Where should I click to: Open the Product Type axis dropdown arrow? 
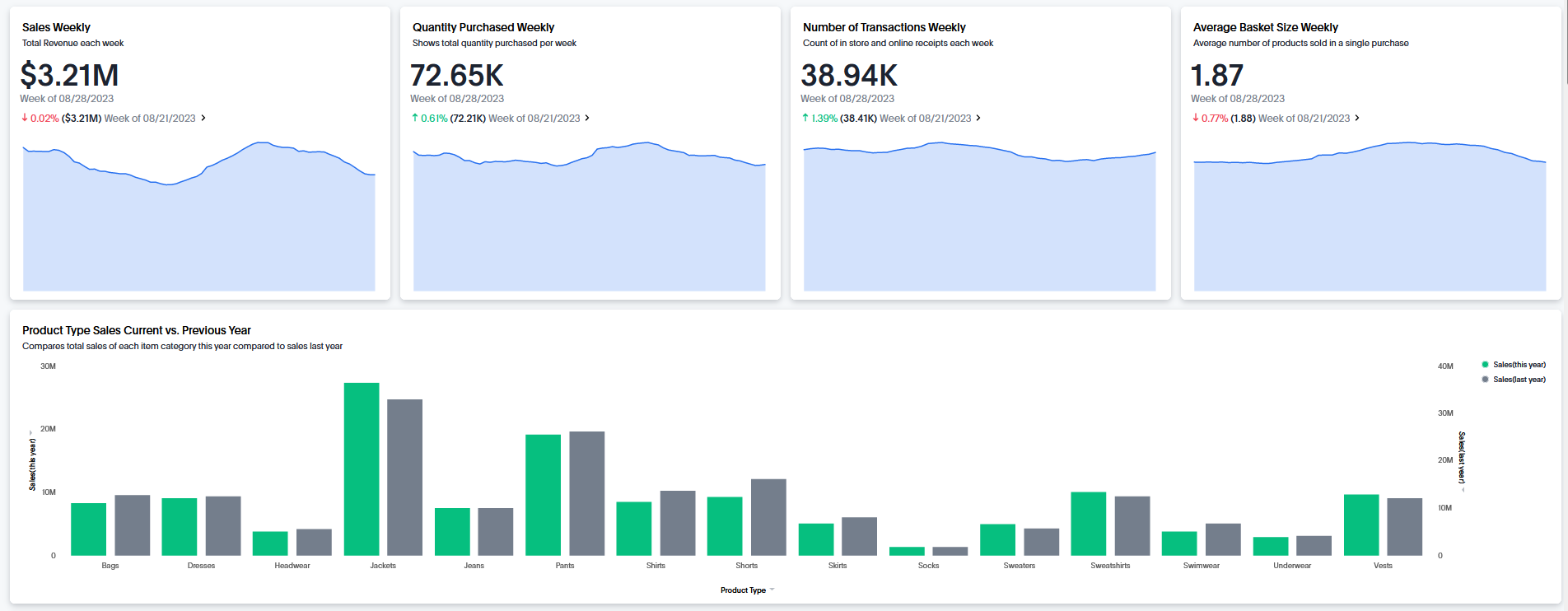click(x=772, y=590)
